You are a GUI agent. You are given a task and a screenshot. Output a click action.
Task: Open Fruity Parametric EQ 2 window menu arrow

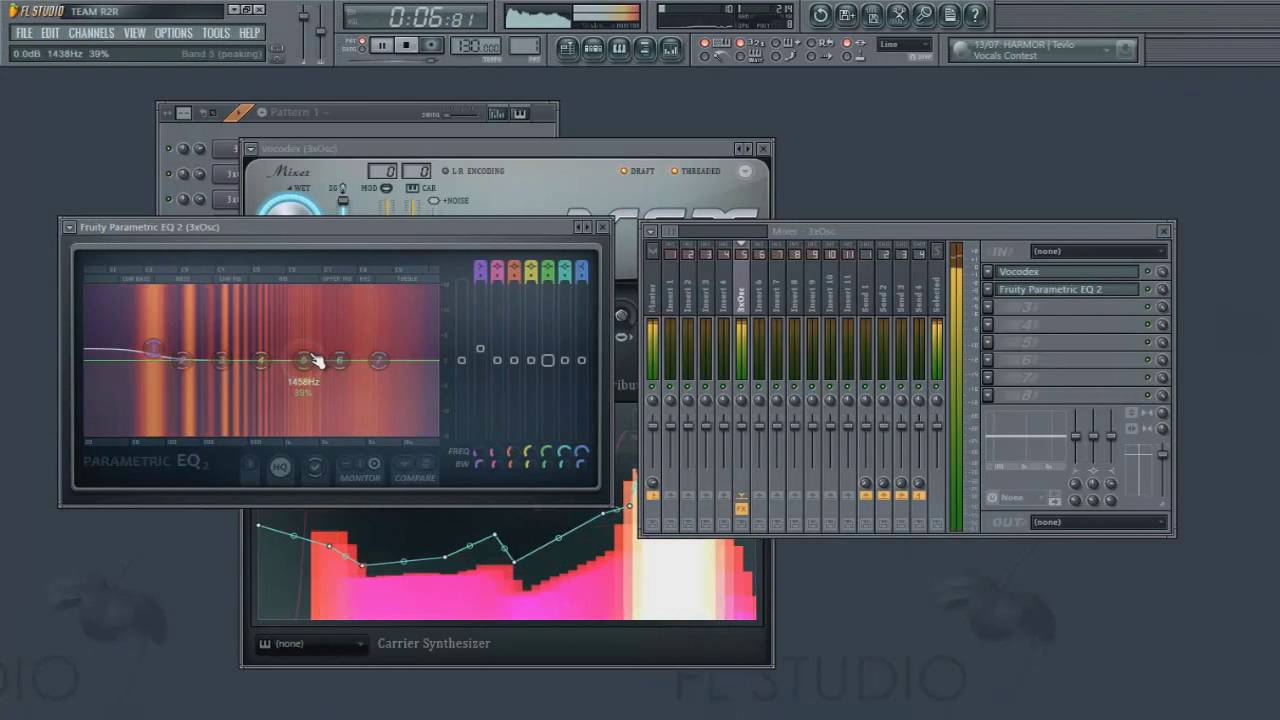point(69,227)
